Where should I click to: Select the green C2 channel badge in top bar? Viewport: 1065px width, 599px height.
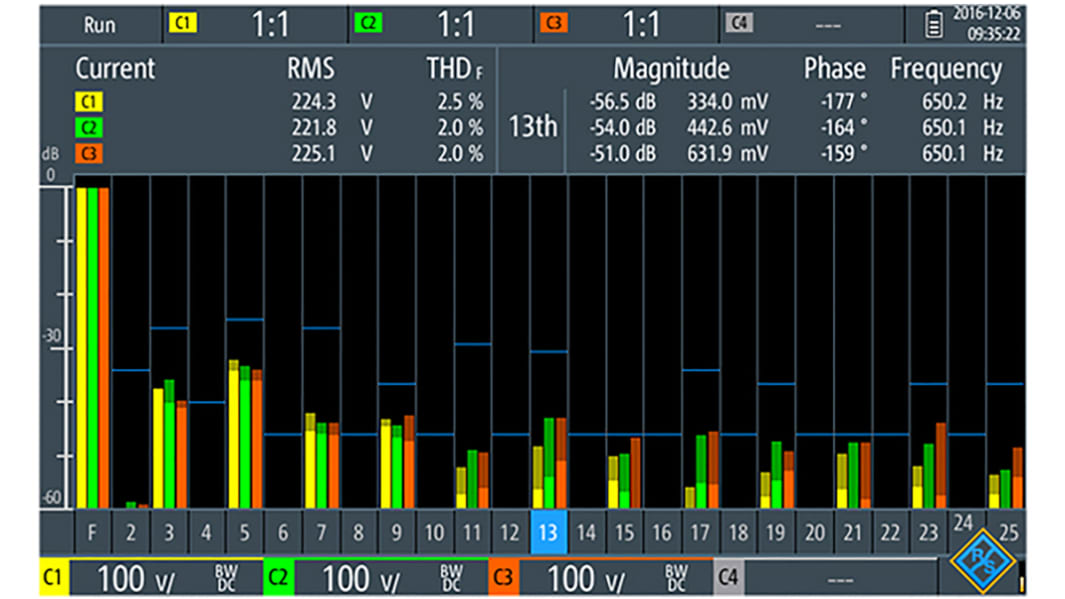pos(368,24)
